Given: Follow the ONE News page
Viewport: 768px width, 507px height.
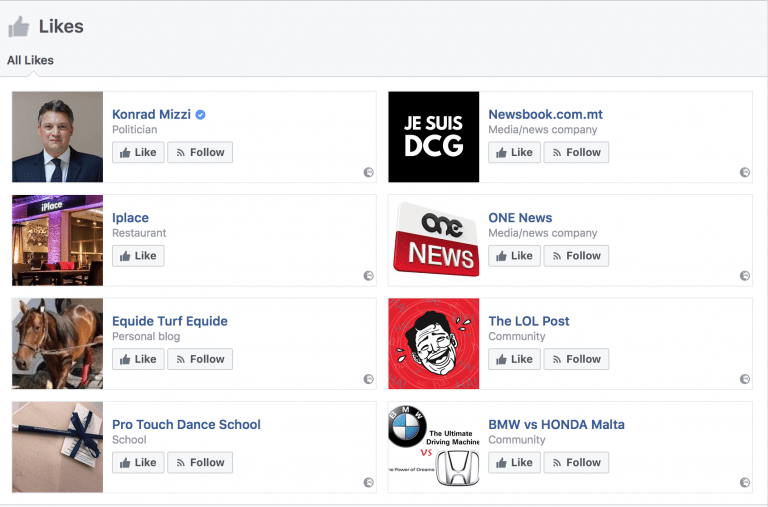Looking at the screenshot, I should point(576,256).
